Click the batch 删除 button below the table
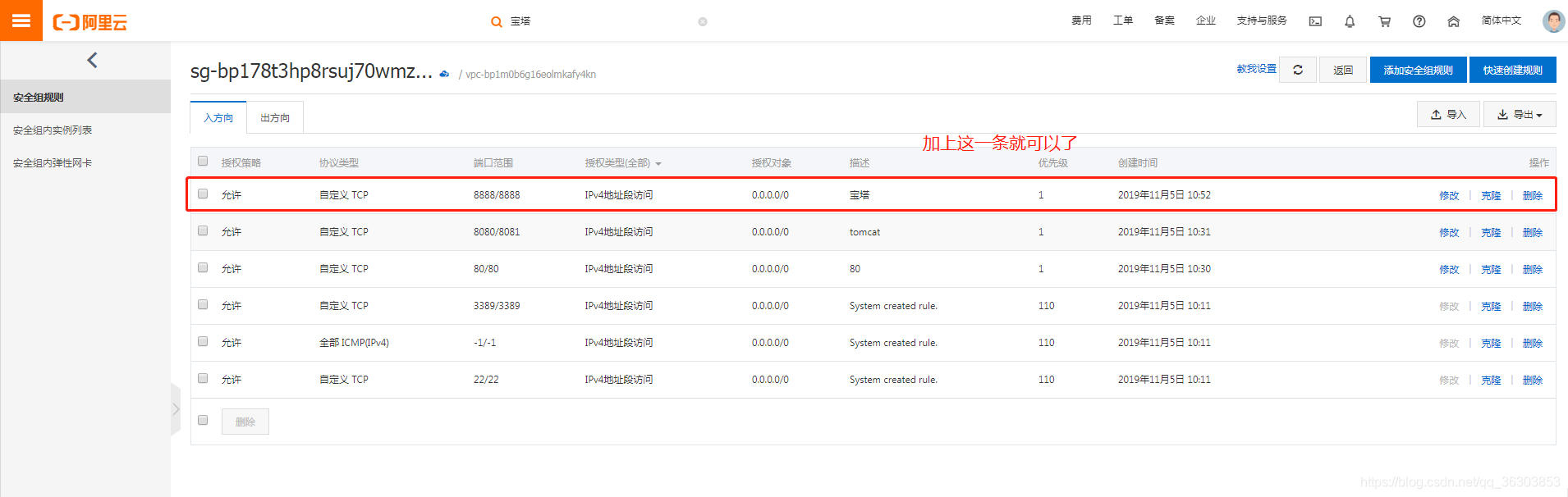This screenshot has height=497, width=1568. (245, 422)
